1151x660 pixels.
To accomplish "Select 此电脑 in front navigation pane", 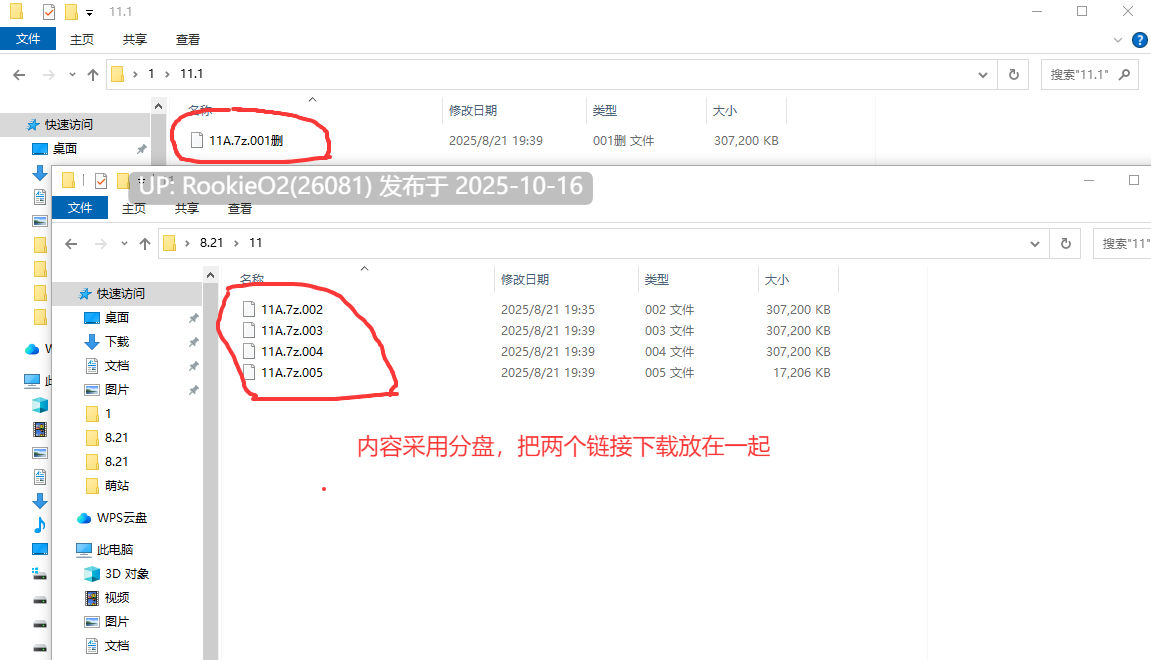I will pos(115,549).
